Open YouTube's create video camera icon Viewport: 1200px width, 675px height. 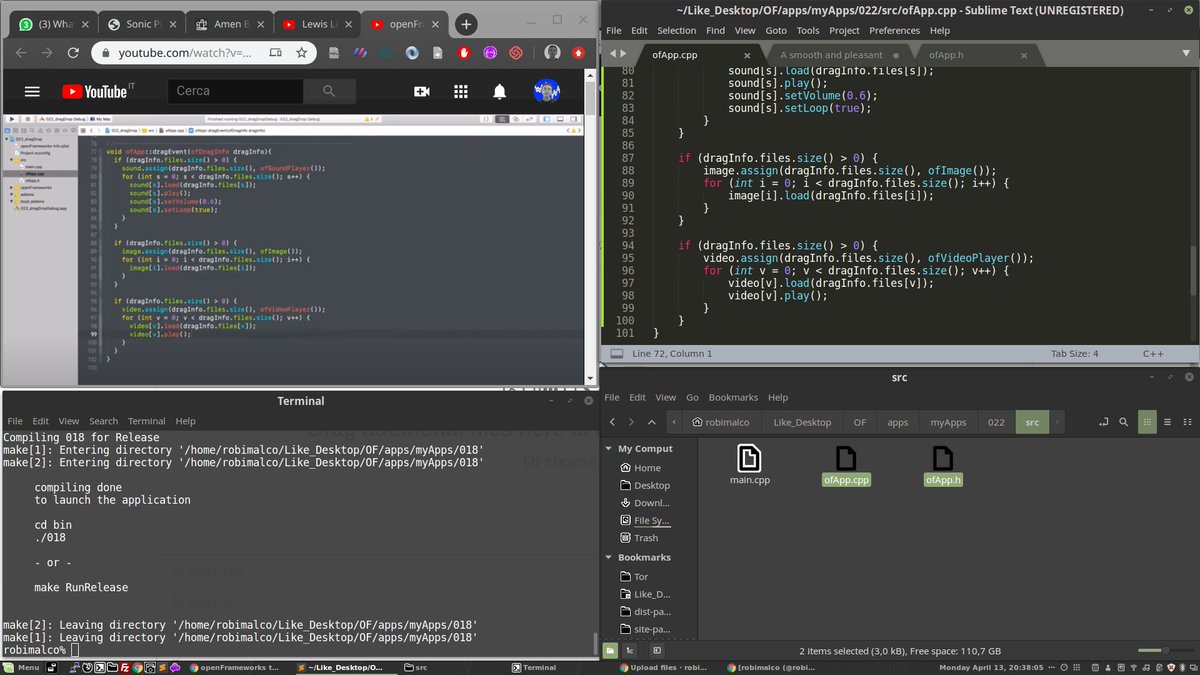(x=422, y=91)
